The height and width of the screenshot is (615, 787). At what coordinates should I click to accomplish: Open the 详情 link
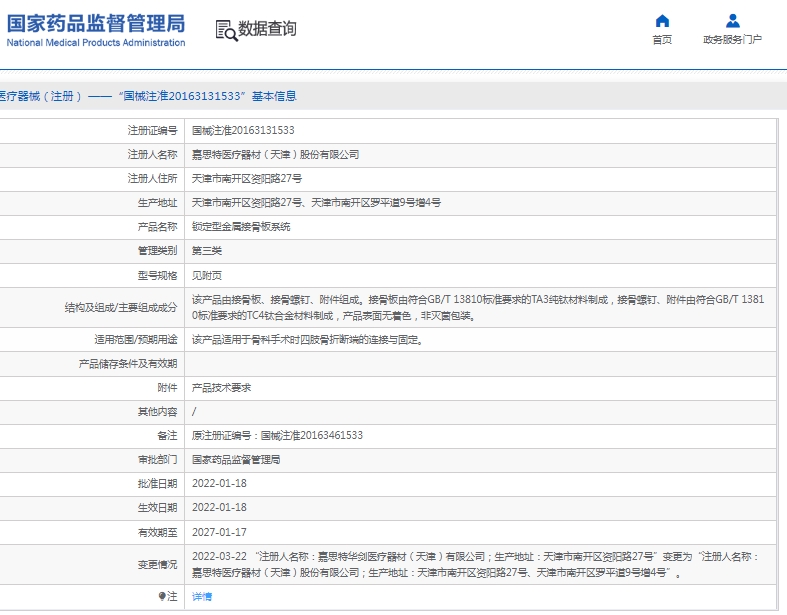tap(202, 596)
